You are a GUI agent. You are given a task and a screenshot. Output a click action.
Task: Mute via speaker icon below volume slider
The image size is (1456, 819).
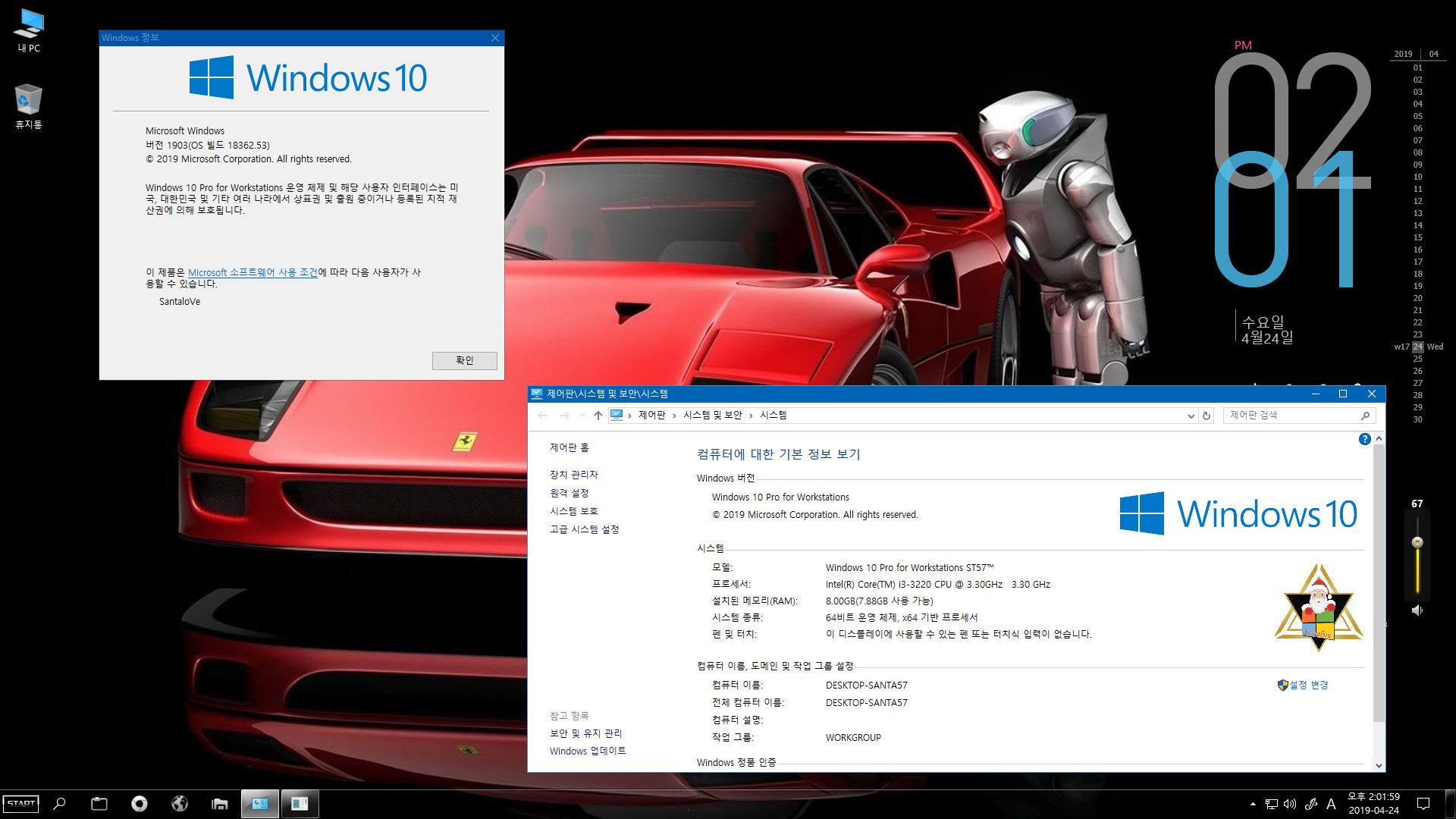(x=1417, y=610)
